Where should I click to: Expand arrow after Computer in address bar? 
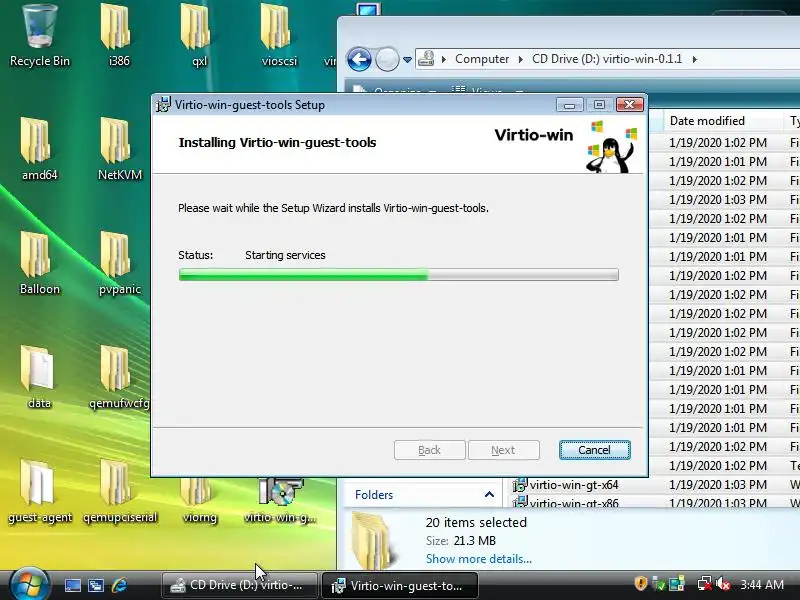(x=520, y=59)
